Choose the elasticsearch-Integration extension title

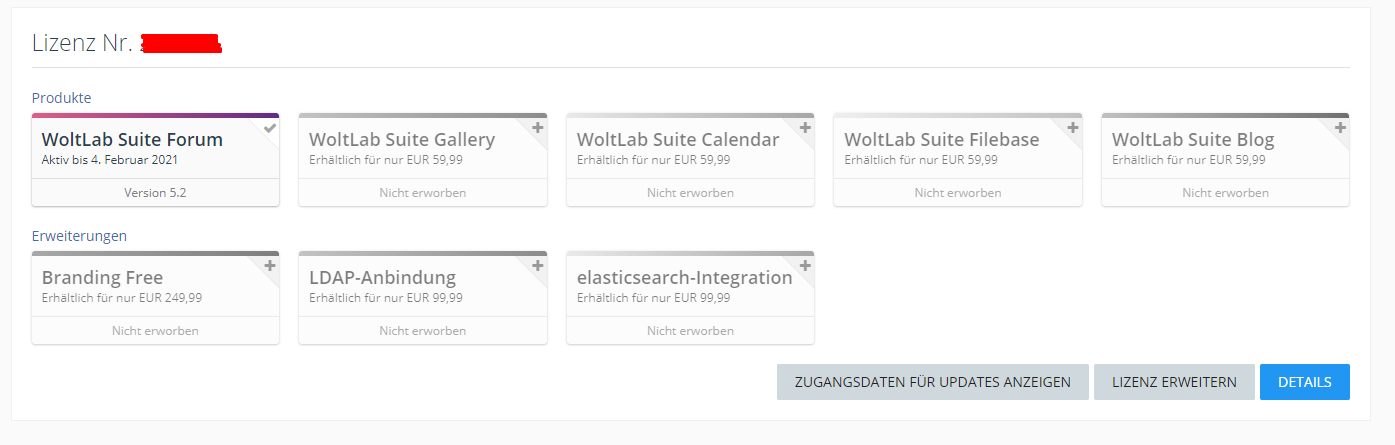684,278
